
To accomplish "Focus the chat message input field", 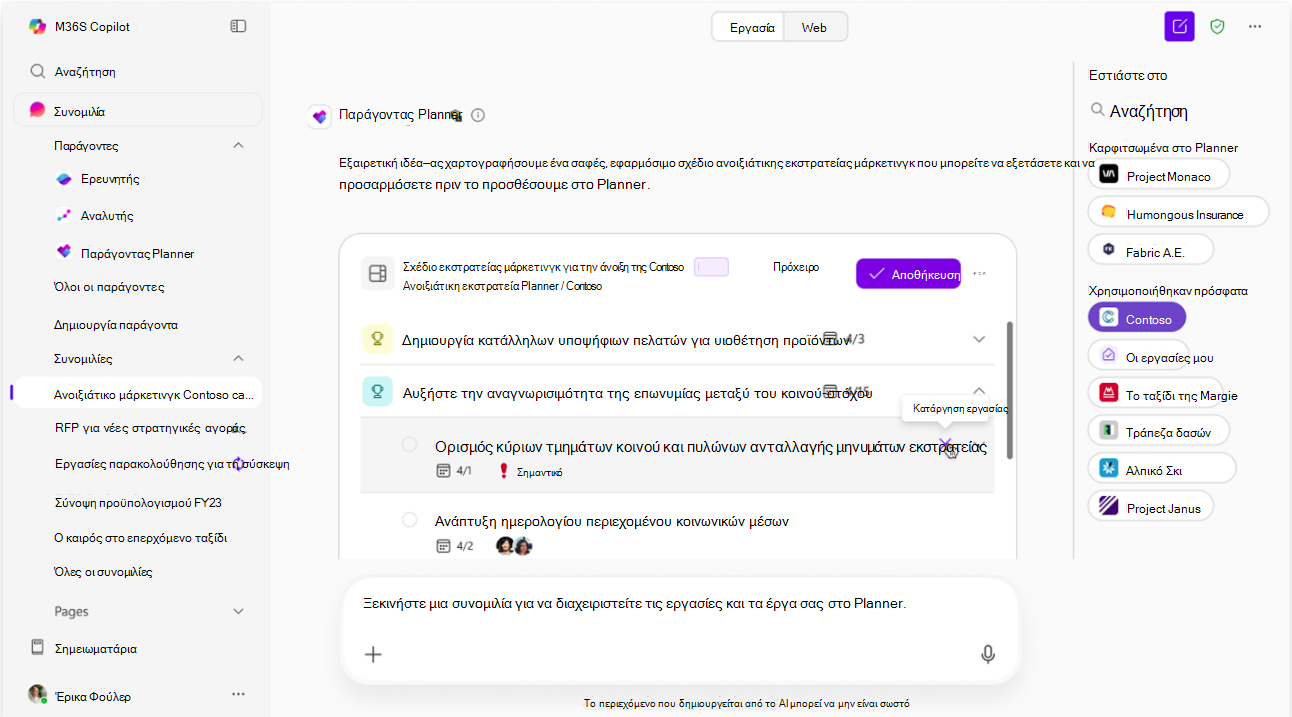I will coord(680,604).
